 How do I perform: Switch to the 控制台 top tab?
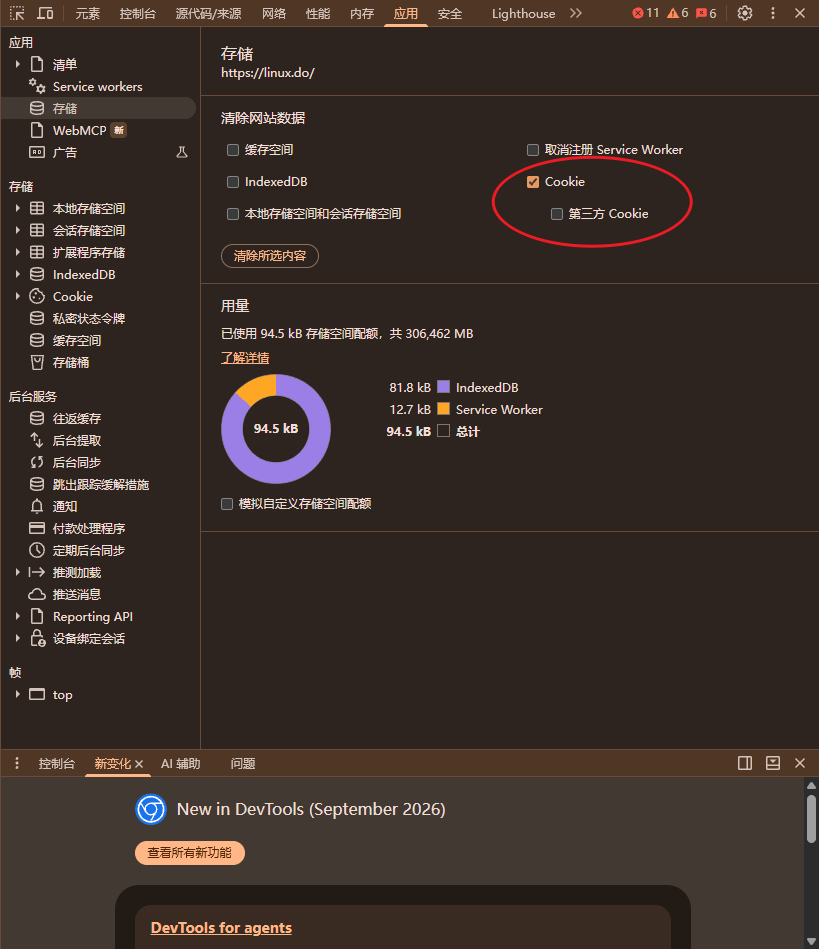click(137, 13)
